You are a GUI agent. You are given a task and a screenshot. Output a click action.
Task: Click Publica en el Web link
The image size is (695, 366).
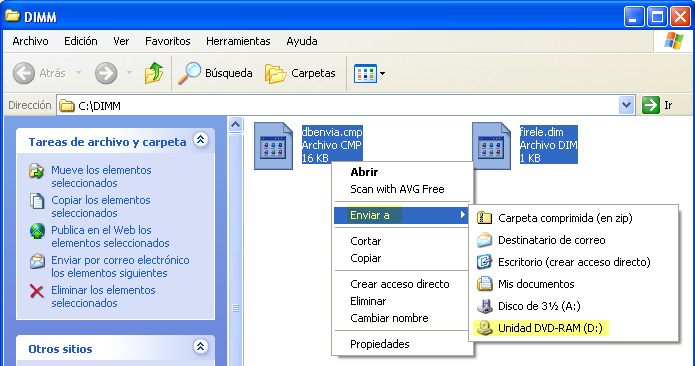pos(110,237)
